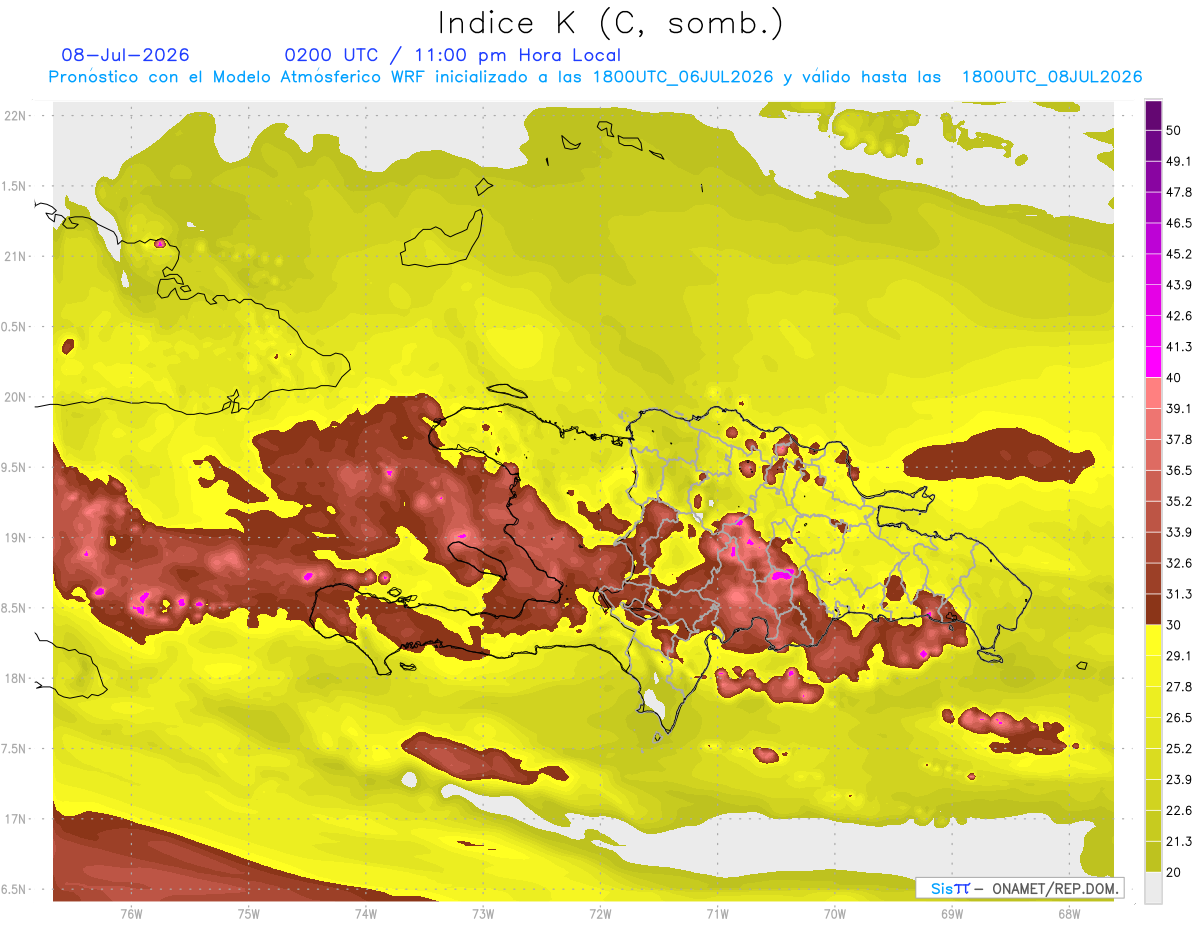The width and height of the screenshot is (1200, 927).
Task: Click the '75W' longitude label
Action: click(x=249, y=914)
